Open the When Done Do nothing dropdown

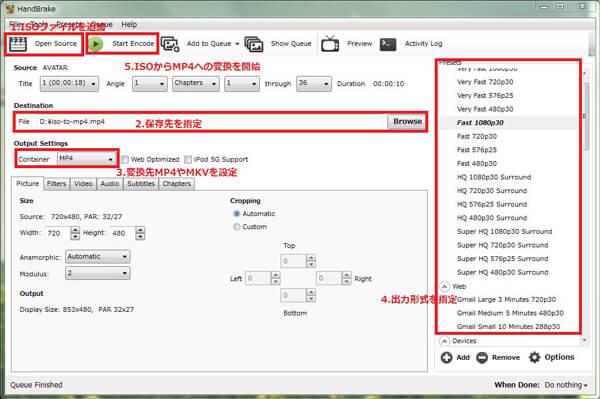click(x=566, y=385)
